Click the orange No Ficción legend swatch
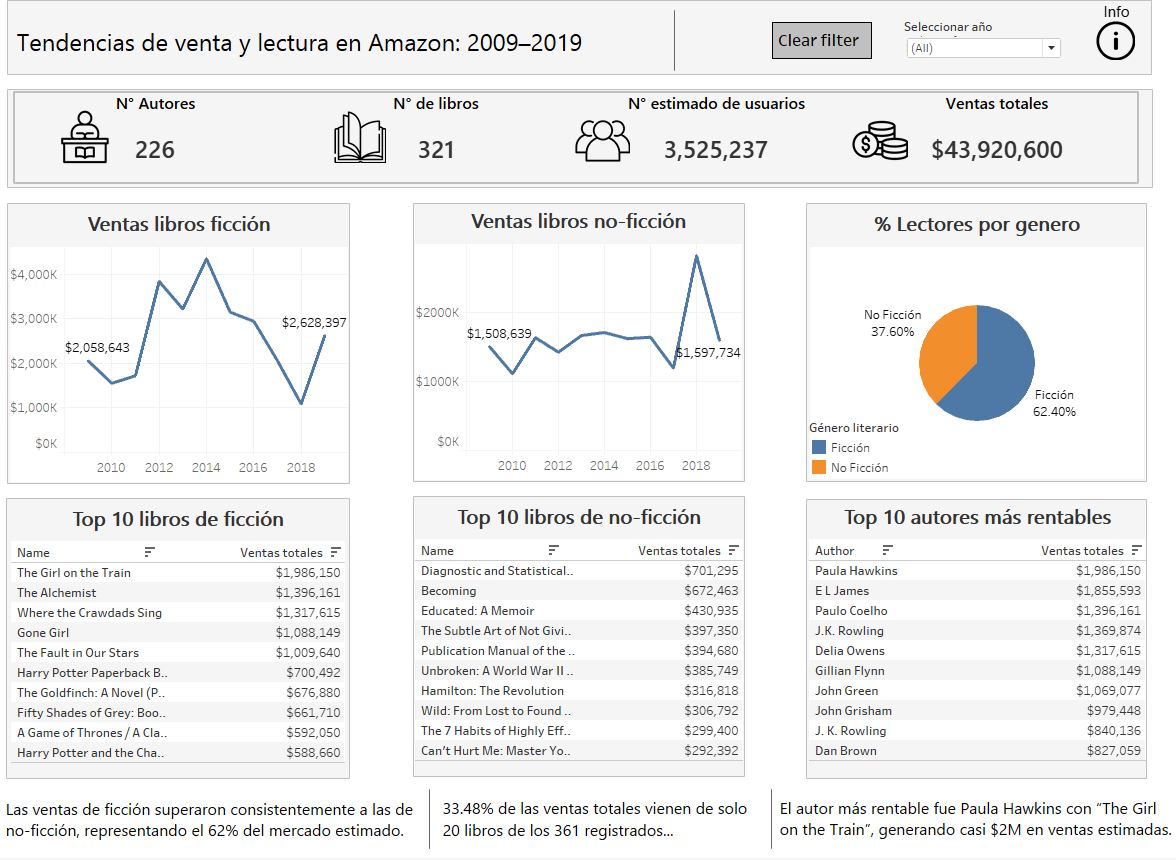 819,467
